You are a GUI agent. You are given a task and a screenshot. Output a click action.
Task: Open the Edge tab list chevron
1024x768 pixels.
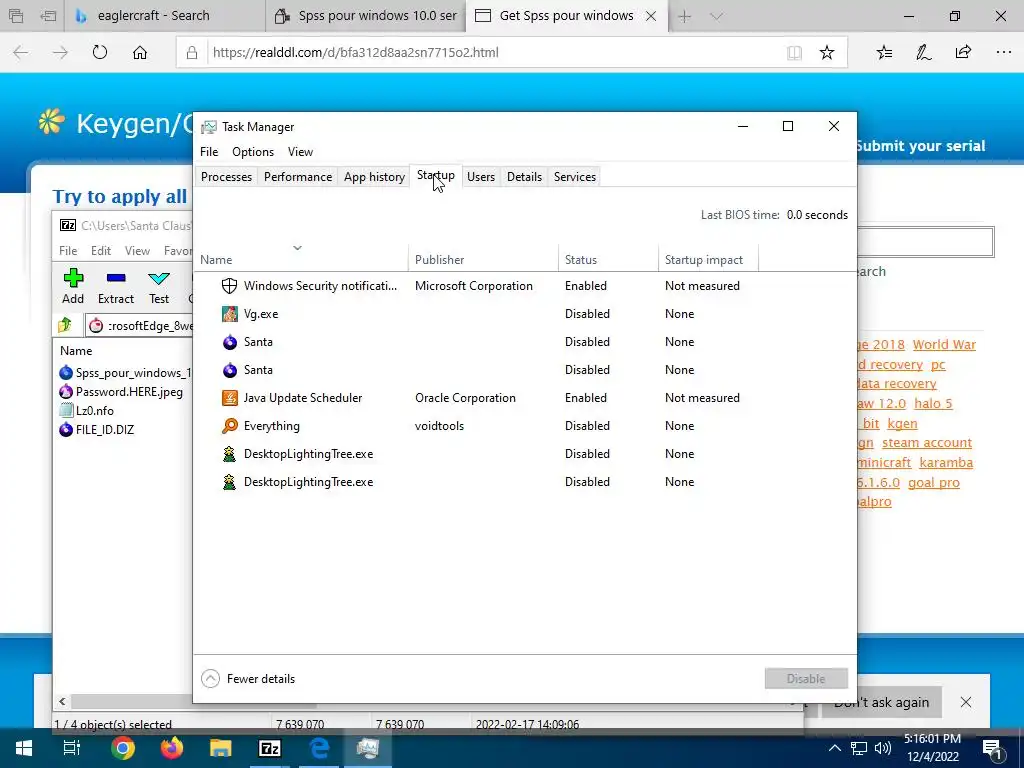(x=716, y=16)
